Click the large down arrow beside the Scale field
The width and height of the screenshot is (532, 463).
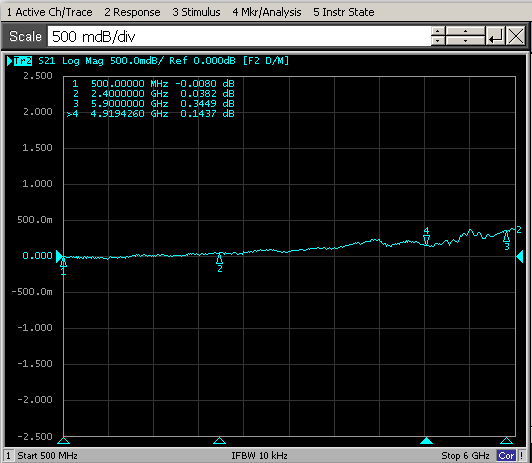[x=465, y=41]
